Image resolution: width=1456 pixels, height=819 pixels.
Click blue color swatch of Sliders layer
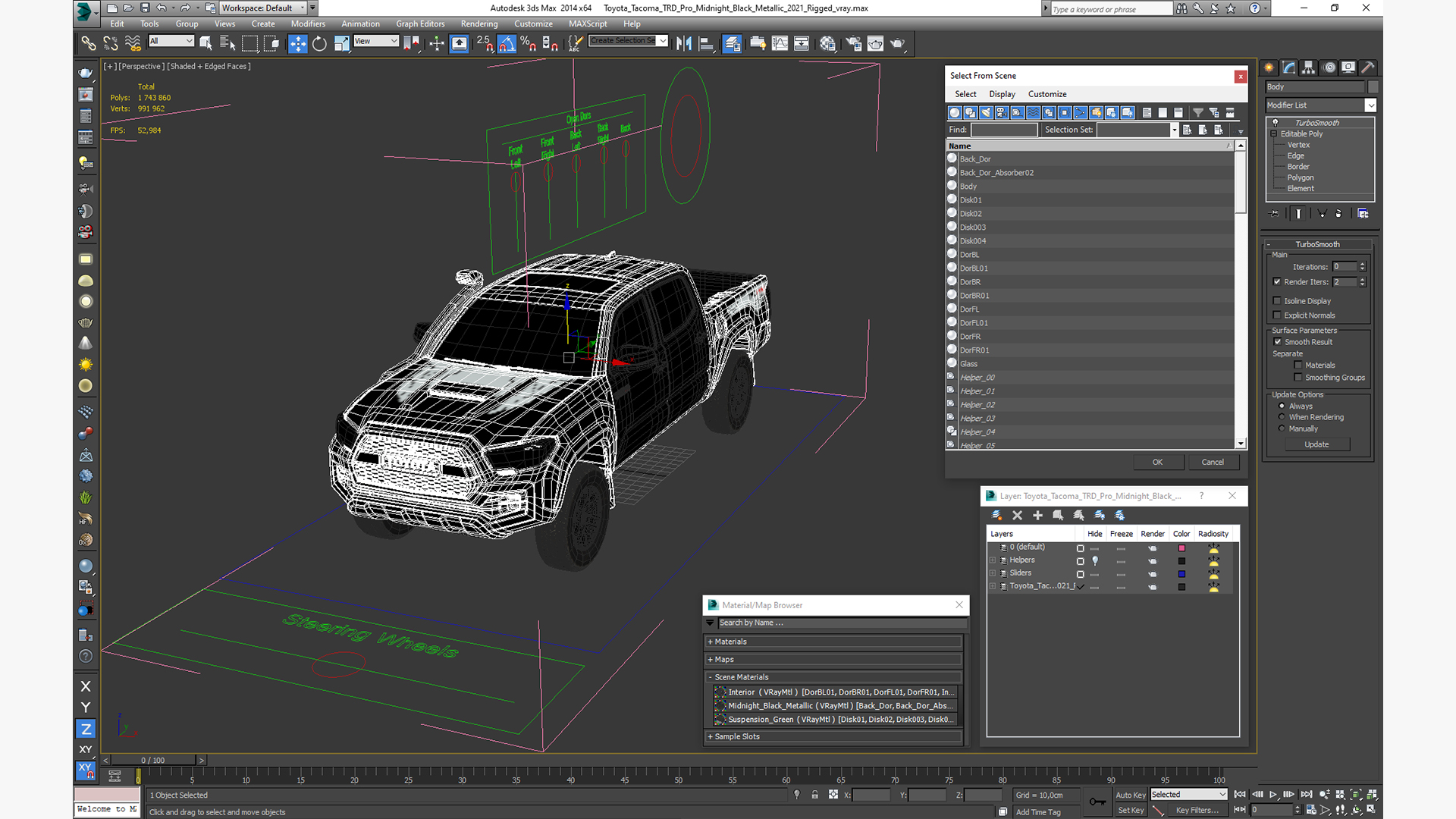pyautogui.click(x=1181, y=574)
